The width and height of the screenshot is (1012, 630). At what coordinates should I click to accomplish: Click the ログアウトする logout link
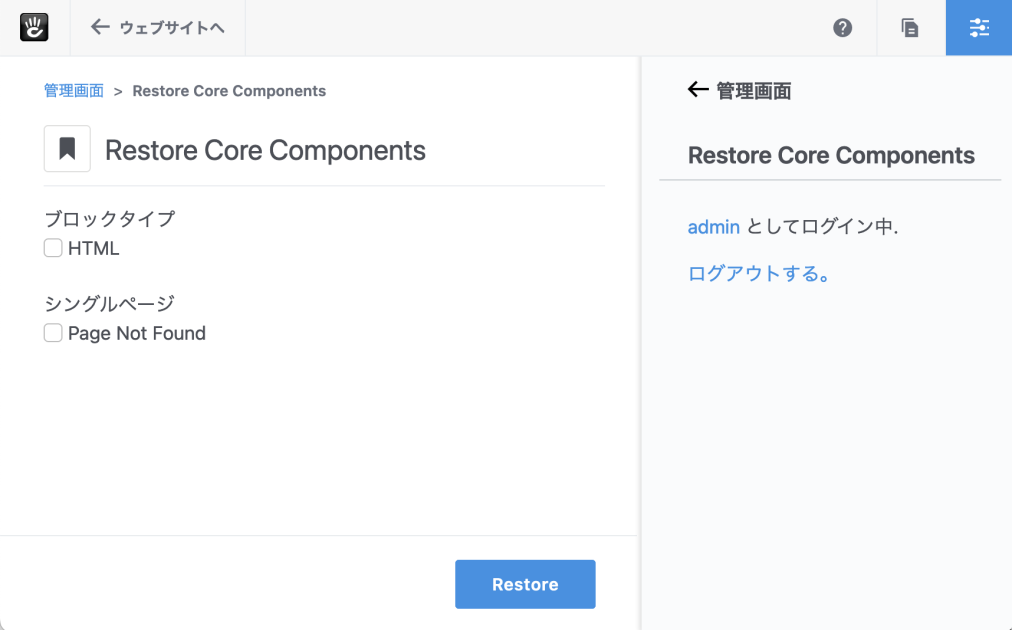coord(759,273)
